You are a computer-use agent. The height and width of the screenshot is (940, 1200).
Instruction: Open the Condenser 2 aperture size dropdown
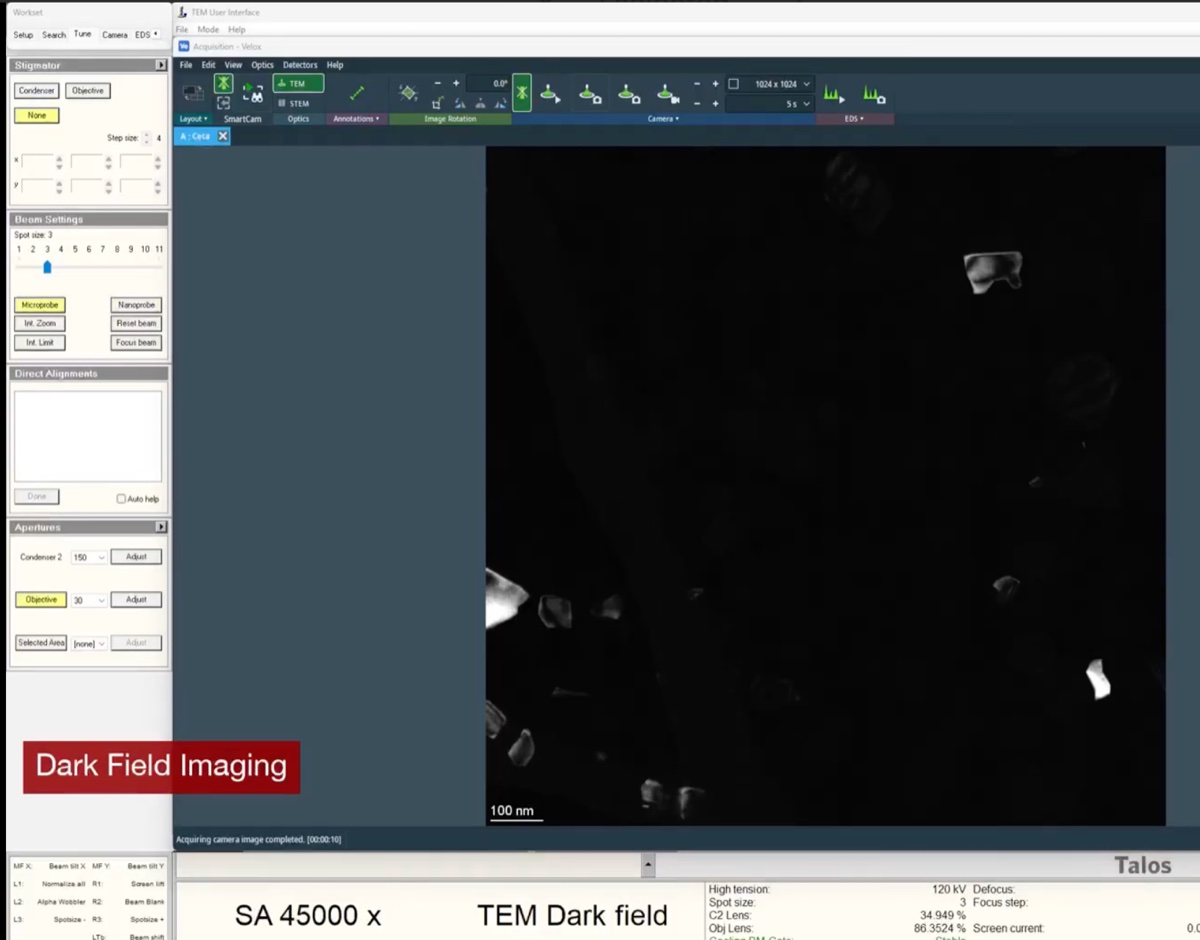[88, 557]
